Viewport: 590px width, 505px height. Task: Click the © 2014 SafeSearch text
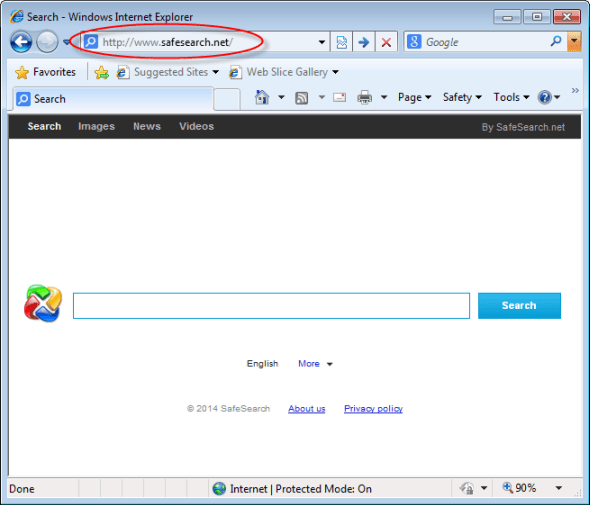(x=228, y=409)
